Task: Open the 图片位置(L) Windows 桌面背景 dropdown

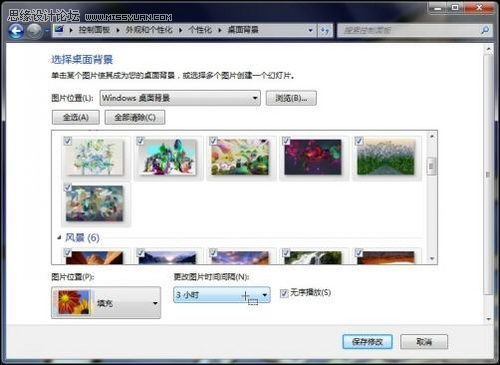Action: (x=180, y=98)
